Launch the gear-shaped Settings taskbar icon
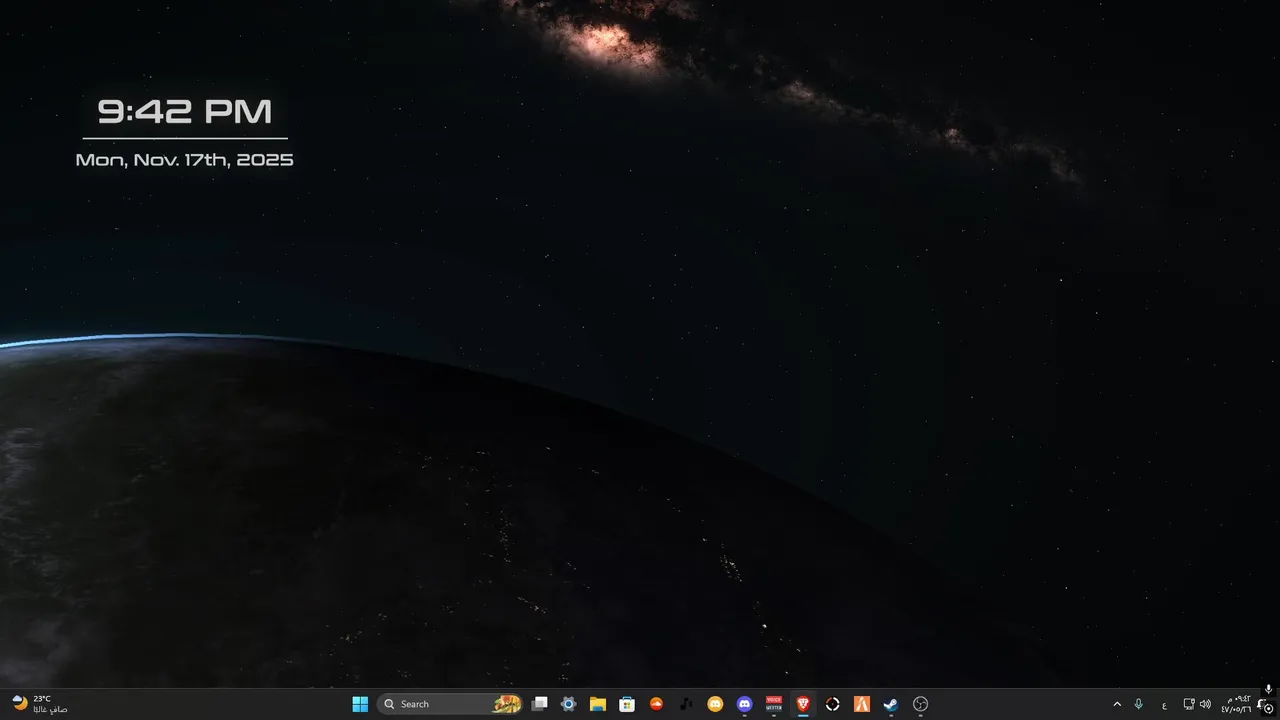 tap(569, 704)
